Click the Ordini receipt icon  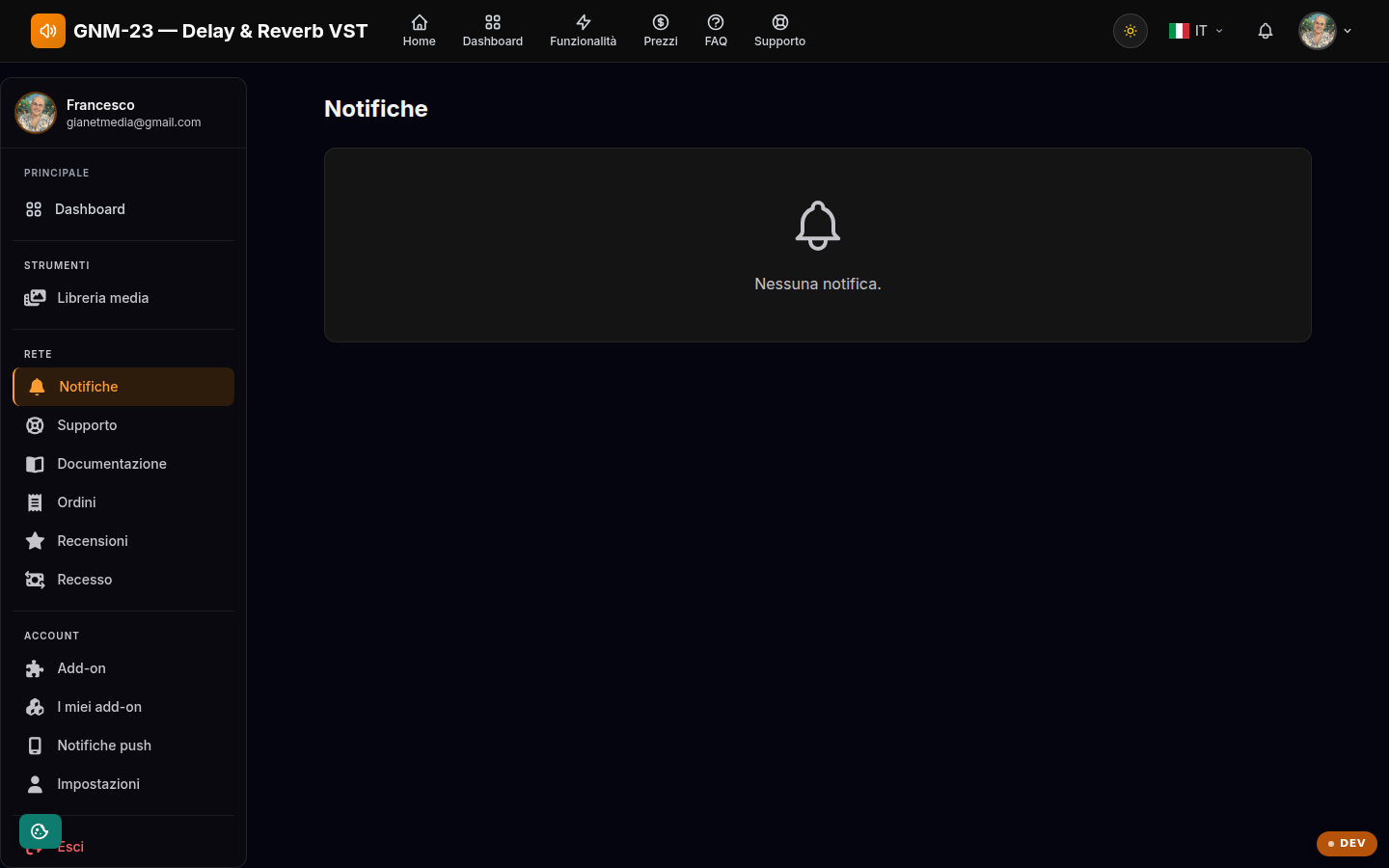tap(35, 502)
